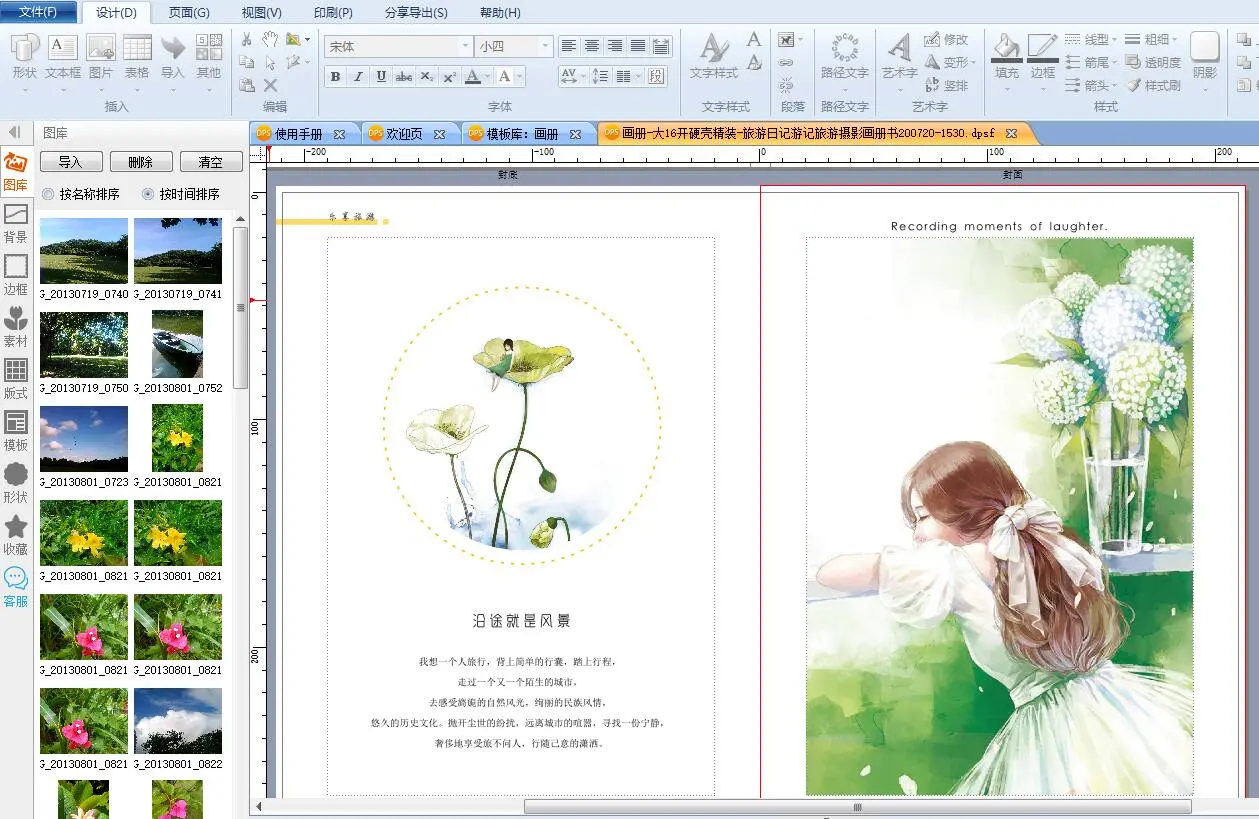Switch to the 页面(G) ribbon tab
Viewport: 1259px width, 819px height.
point(189,13)
